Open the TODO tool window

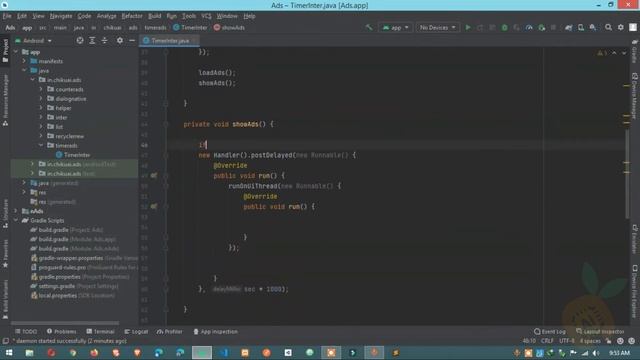(26, 331)
